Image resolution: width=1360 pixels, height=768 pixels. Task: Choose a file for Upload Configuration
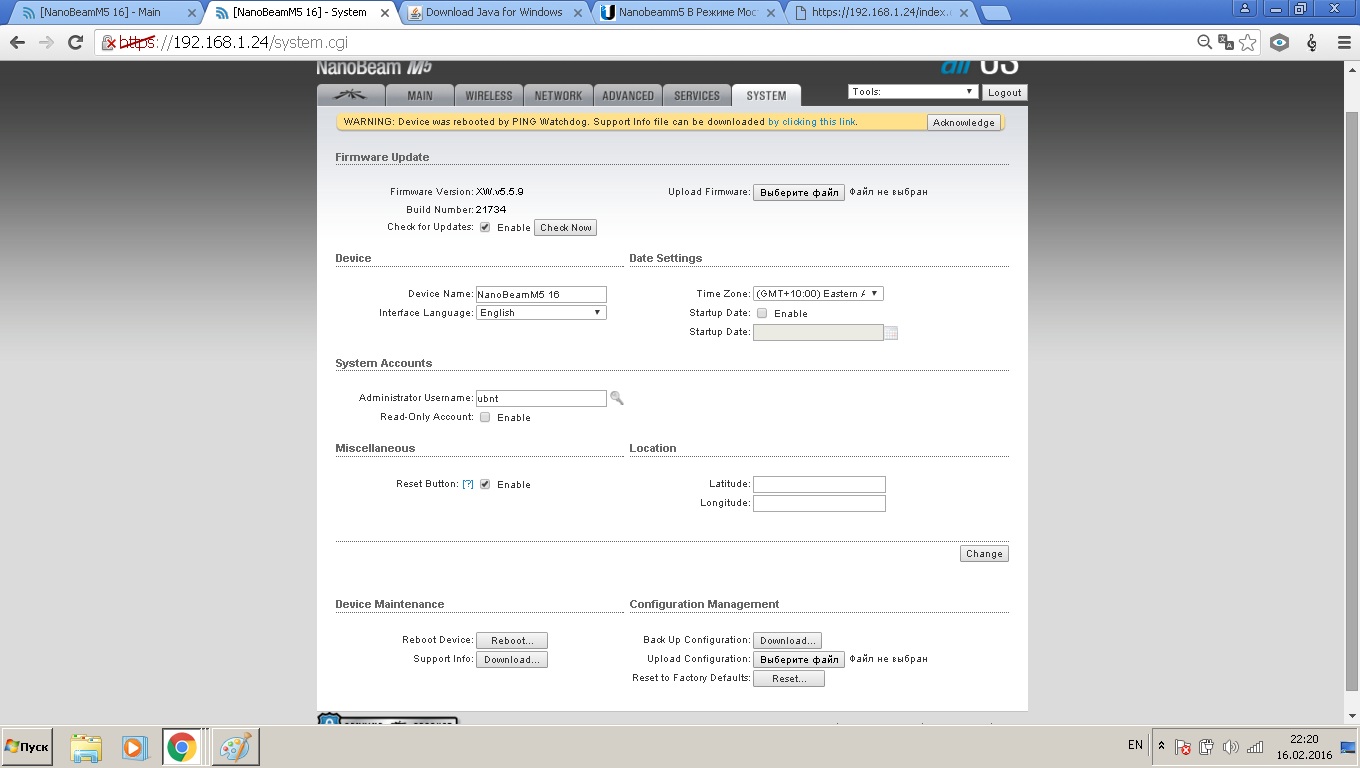(799, 660)
